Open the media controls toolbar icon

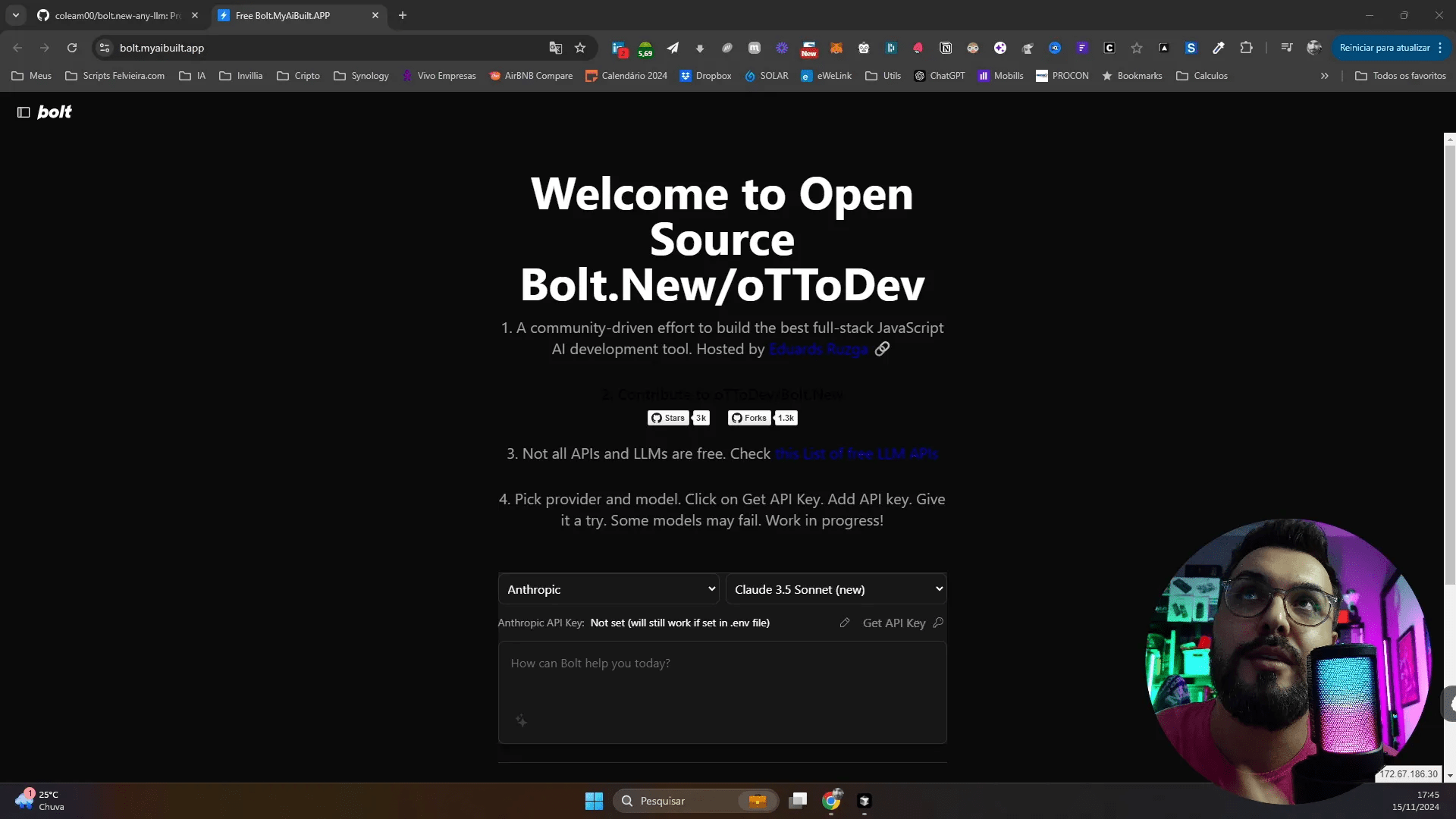pos(1287,48)
